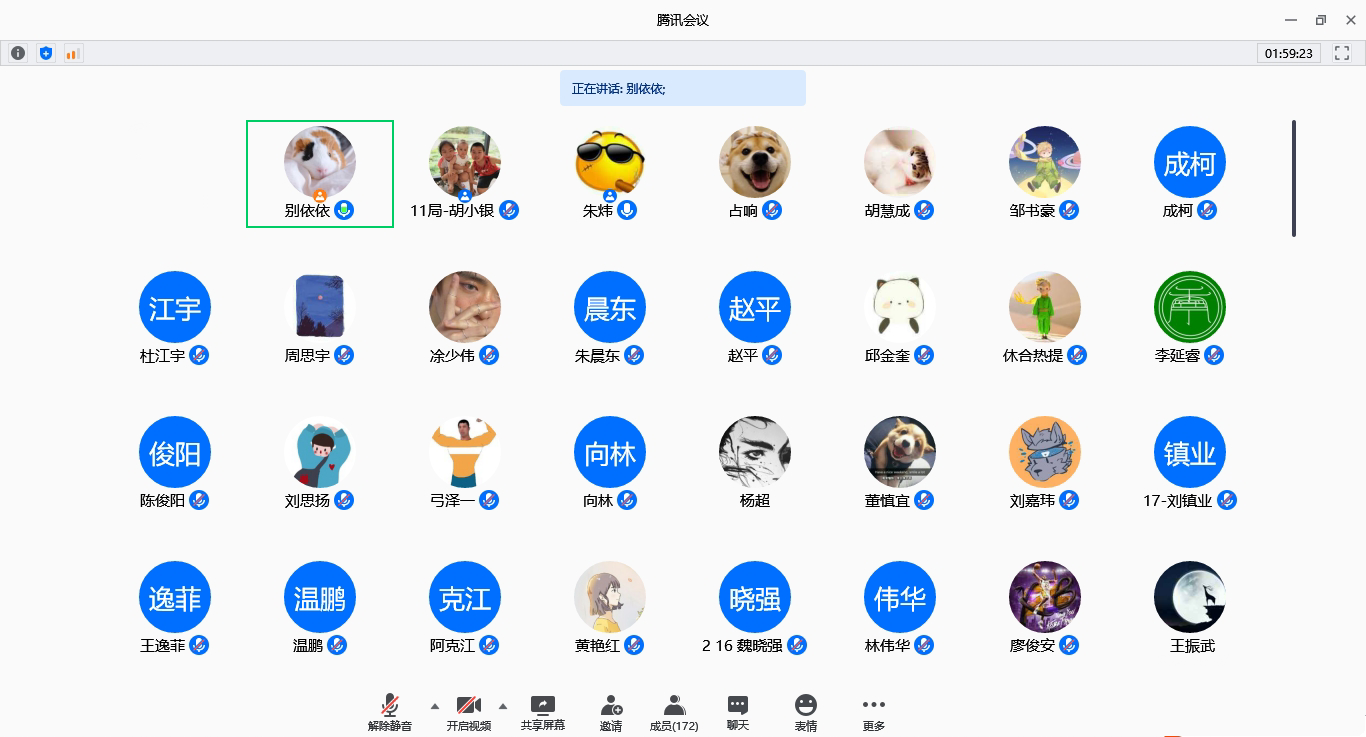Open the Emoji (表情) reactions
Screen dimensions: 1366x737
click(805, 712)
